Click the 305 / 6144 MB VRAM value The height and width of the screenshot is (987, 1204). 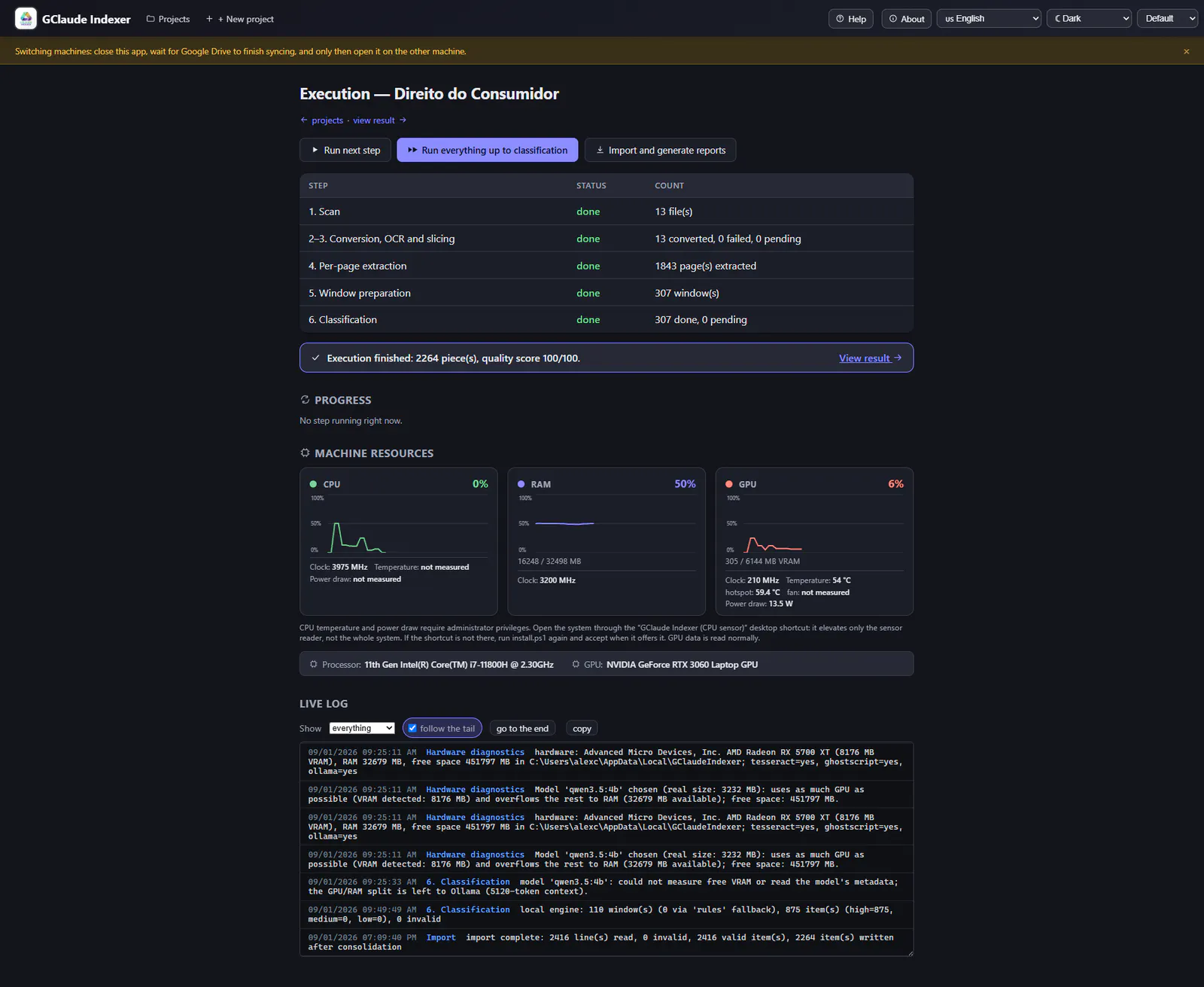(762, 561)
